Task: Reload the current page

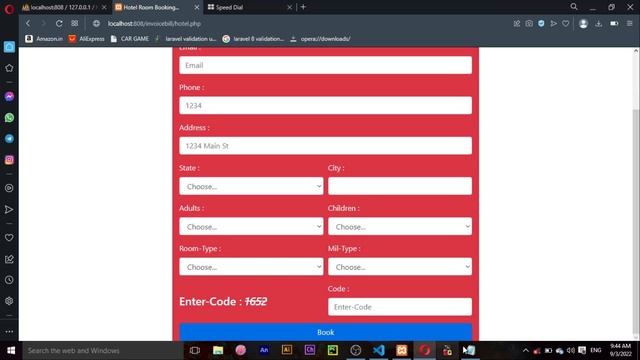Action: pos(59,23)
